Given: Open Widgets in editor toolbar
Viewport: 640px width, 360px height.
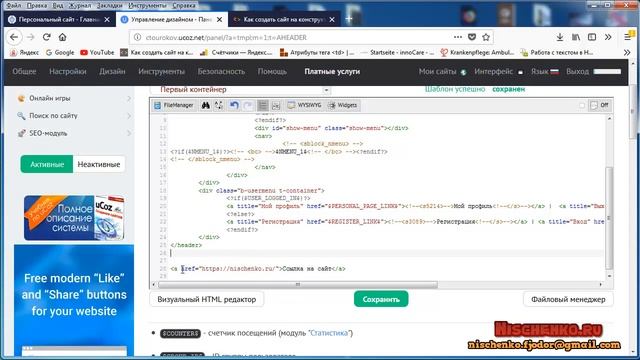Looking at the screenshot, I should pyautogui.click(x=343, y=105).
